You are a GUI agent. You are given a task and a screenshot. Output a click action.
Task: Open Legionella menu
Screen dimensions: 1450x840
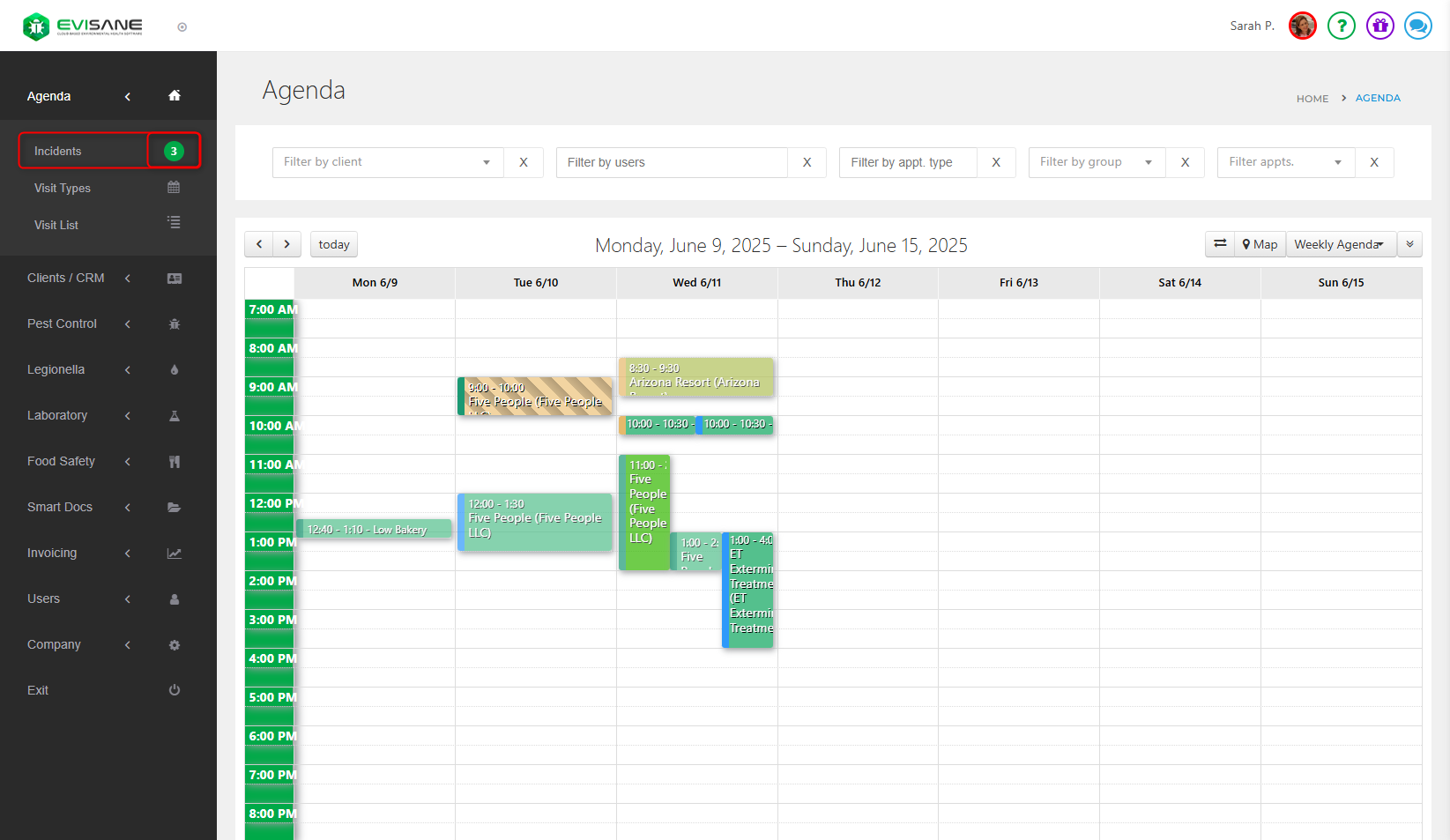(56, 369)
